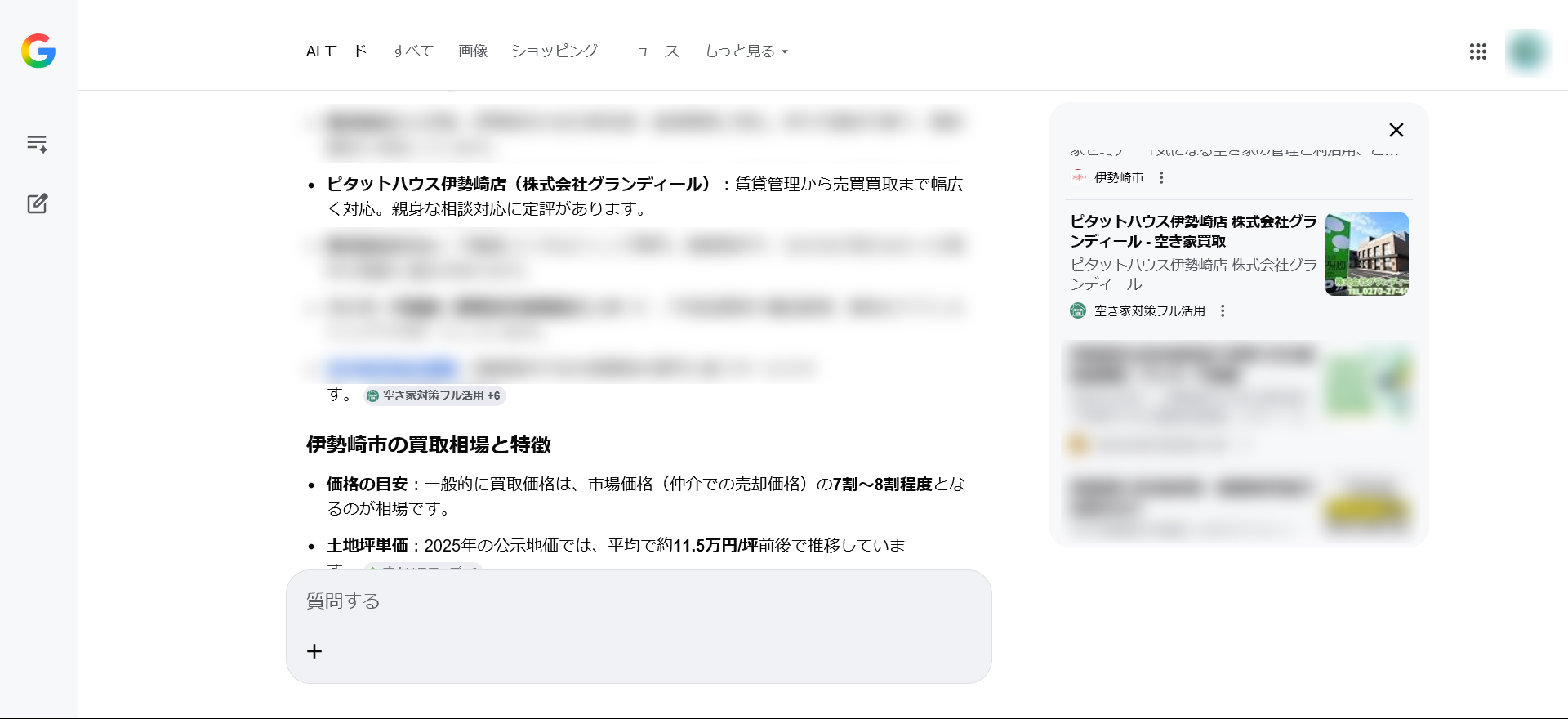Open the ニュース tab
Screen dimensions: 1568x719
pyautogui.click(x=650, y=51)
